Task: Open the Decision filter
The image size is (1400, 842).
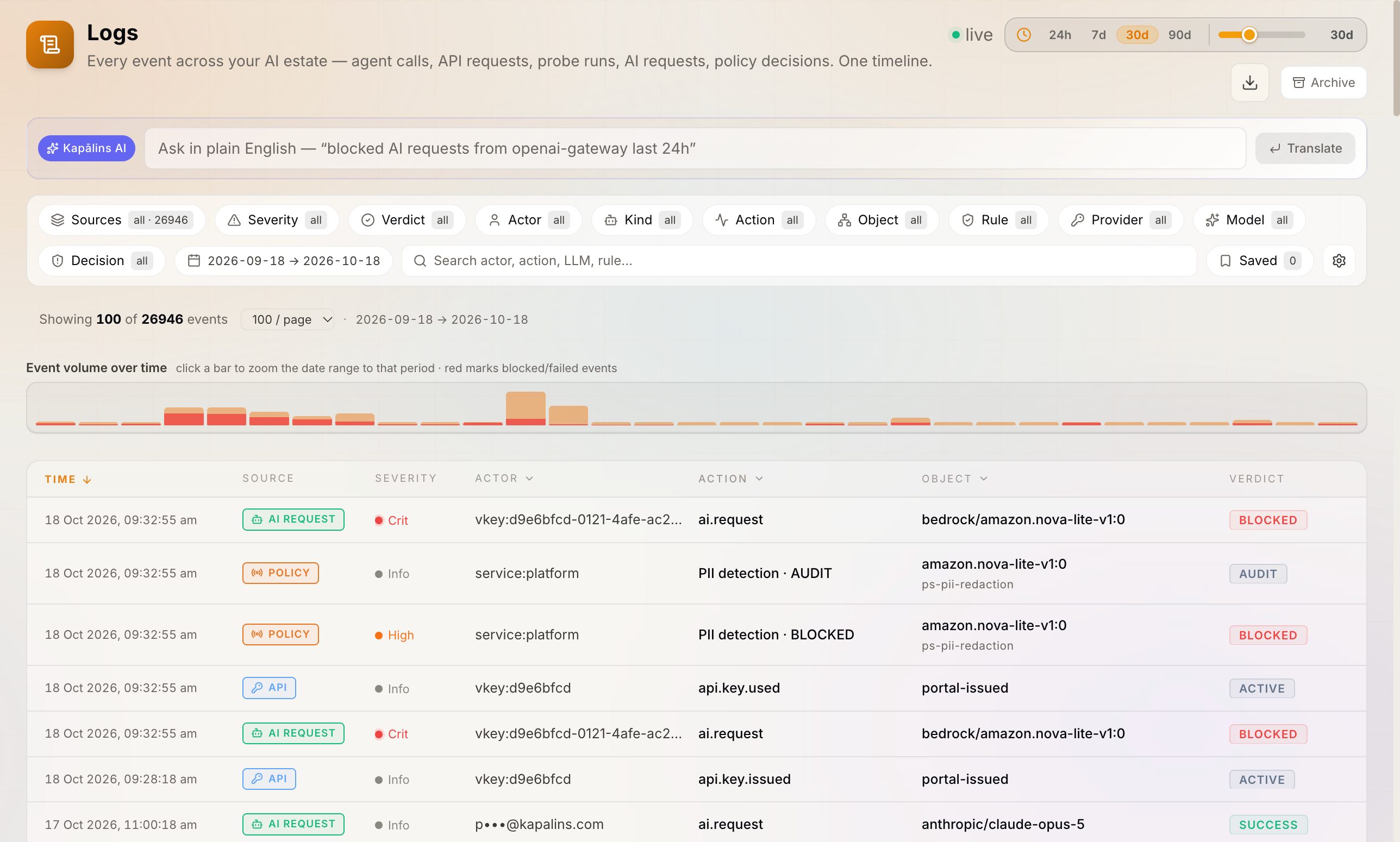Action: tap(102, 260)
